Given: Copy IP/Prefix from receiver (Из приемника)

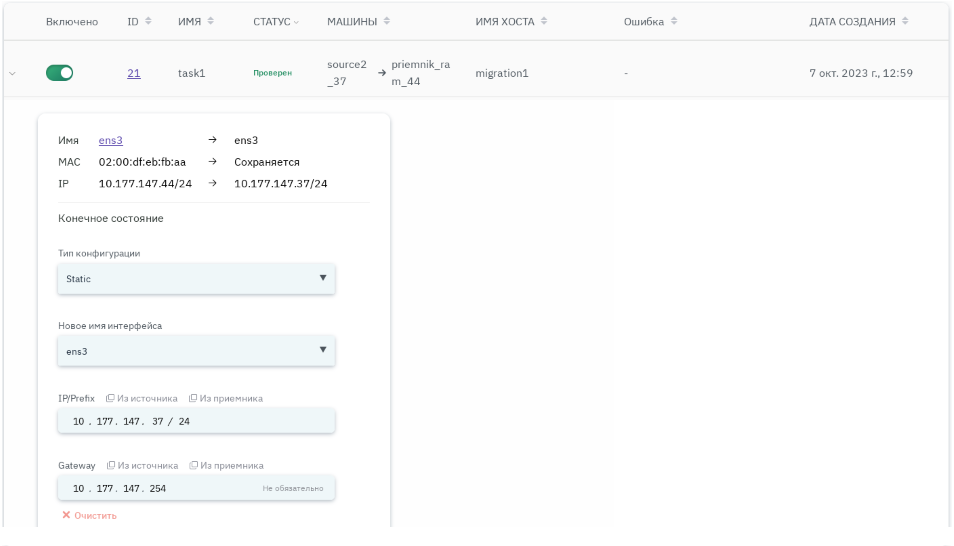Looking at the screenshot, I should tap(226, 398).
